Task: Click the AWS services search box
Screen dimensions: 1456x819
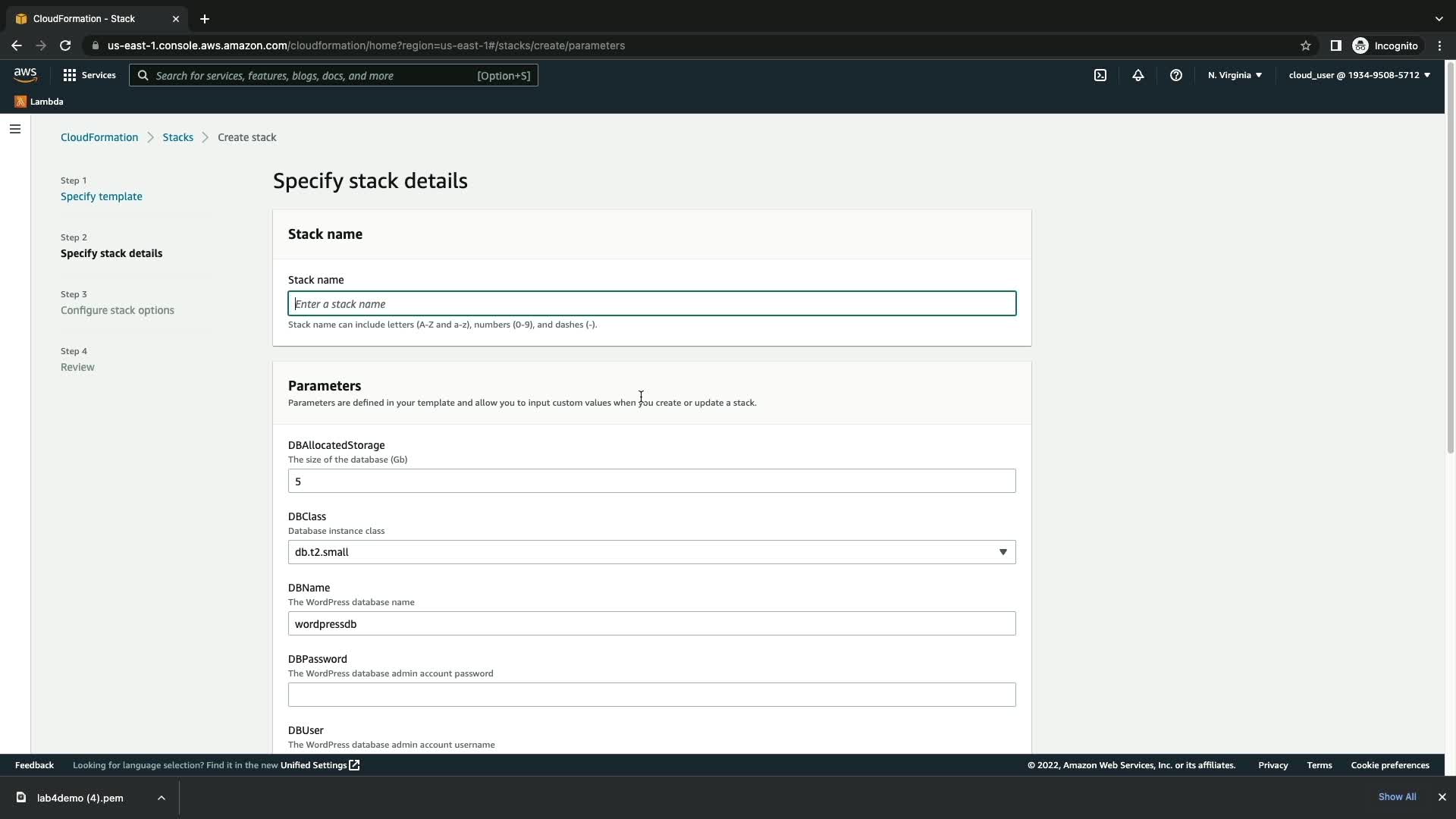Action: coord(334,75)
